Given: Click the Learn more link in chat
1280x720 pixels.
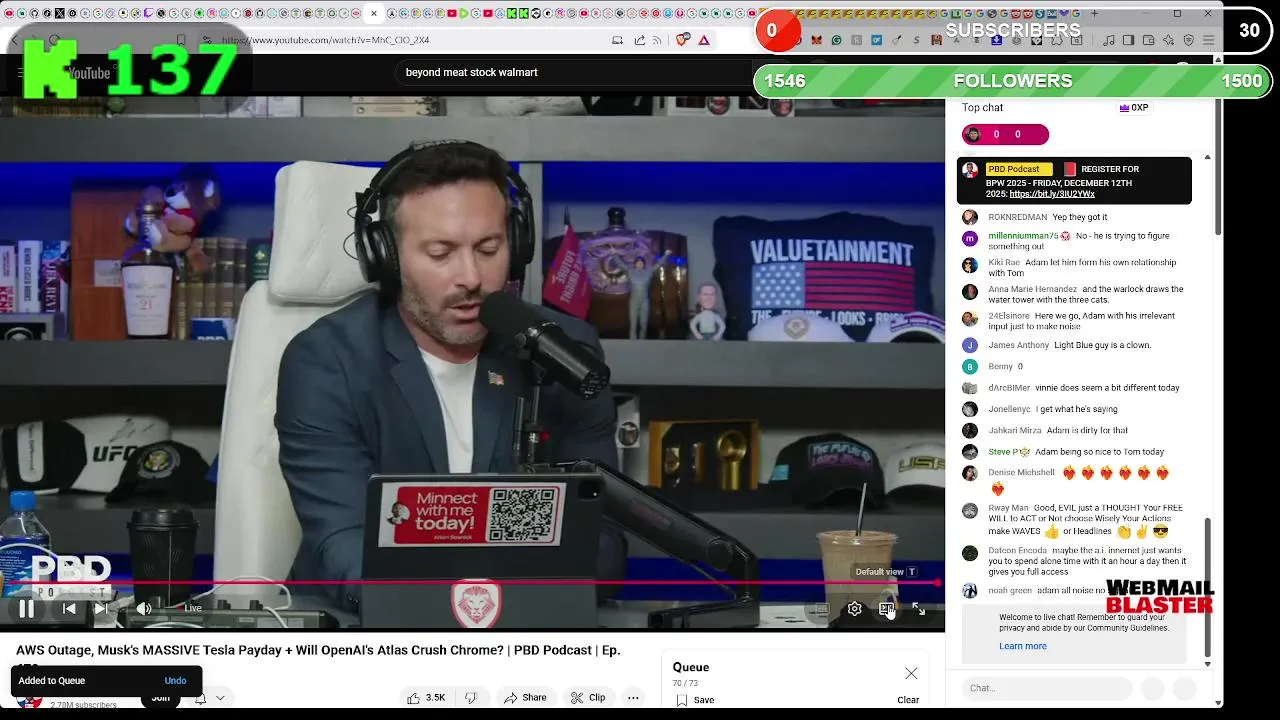Looking at the screenshot, I should tap(1023, 646).
